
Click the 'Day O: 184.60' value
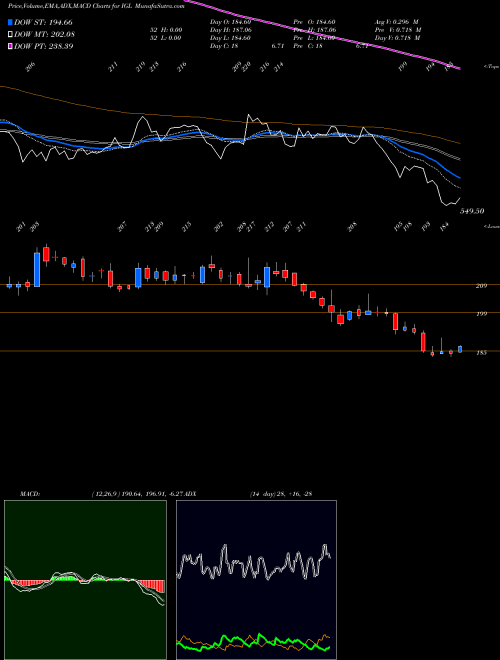[230, 22]
